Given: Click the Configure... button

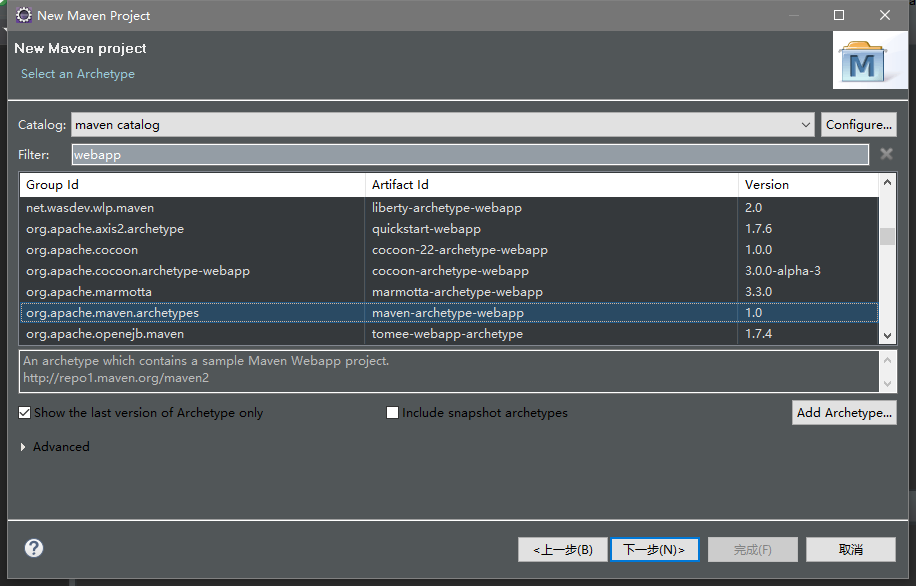Looking at the screenshot, I should pos(858,125).
